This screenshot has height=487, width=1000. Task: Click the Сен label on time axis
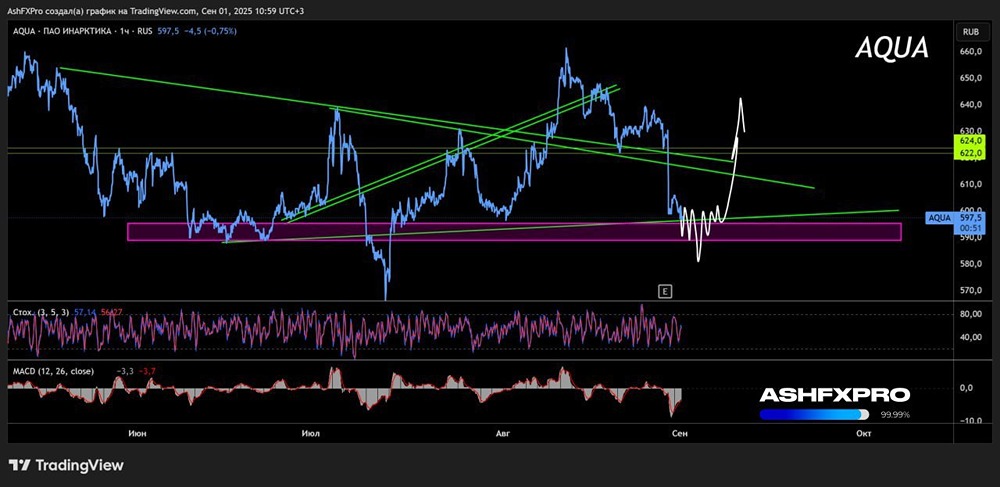(680, 433)
